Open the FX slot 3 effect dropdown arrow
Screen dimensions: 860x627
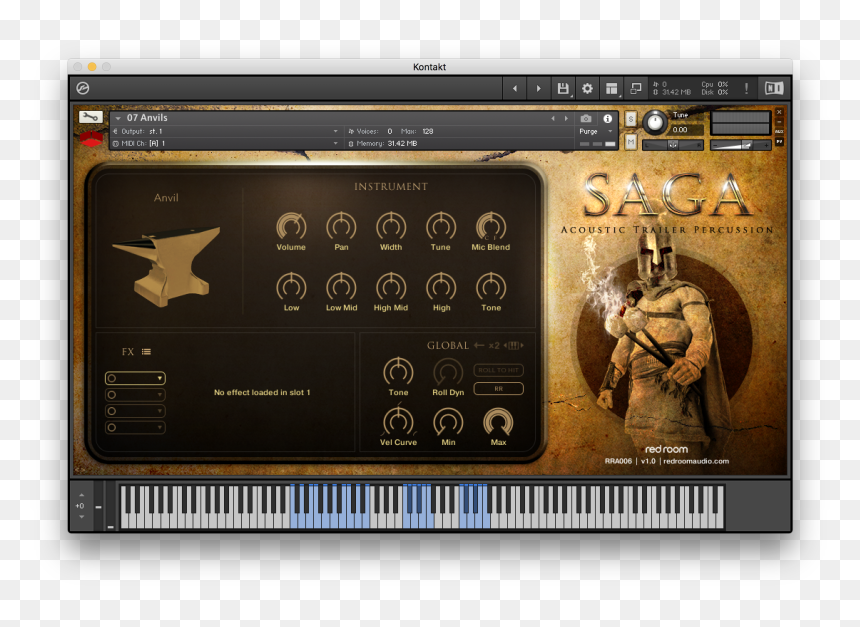pos(160,411)
